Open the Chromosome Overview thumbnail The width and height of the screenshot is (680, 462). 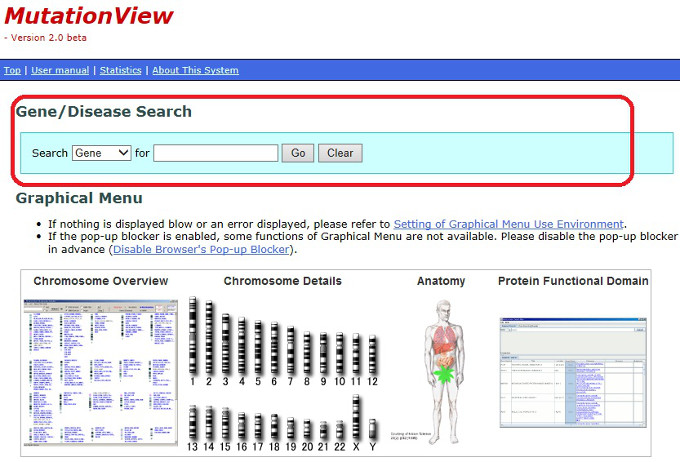tap(99, 371)
